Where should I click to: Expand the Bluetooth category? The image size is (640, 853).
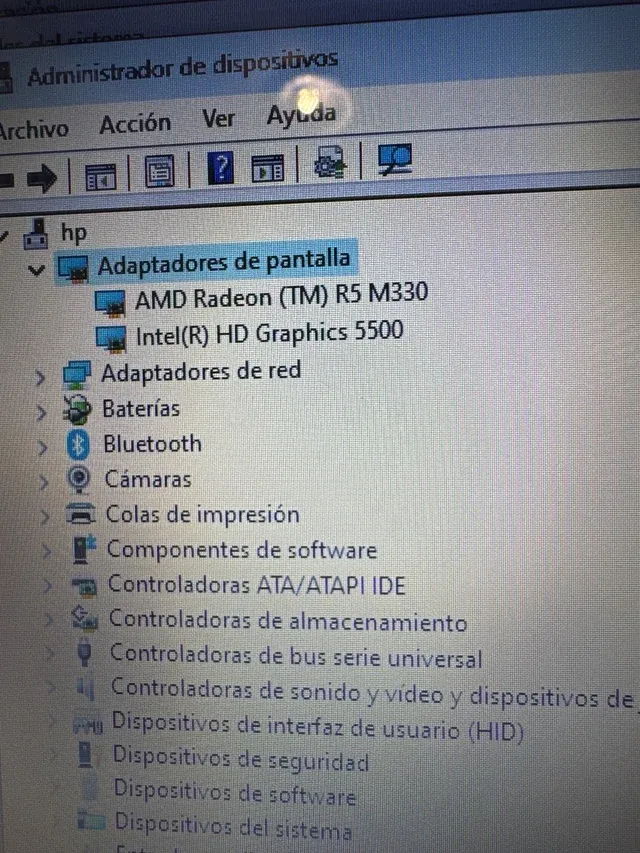(42, 448)
